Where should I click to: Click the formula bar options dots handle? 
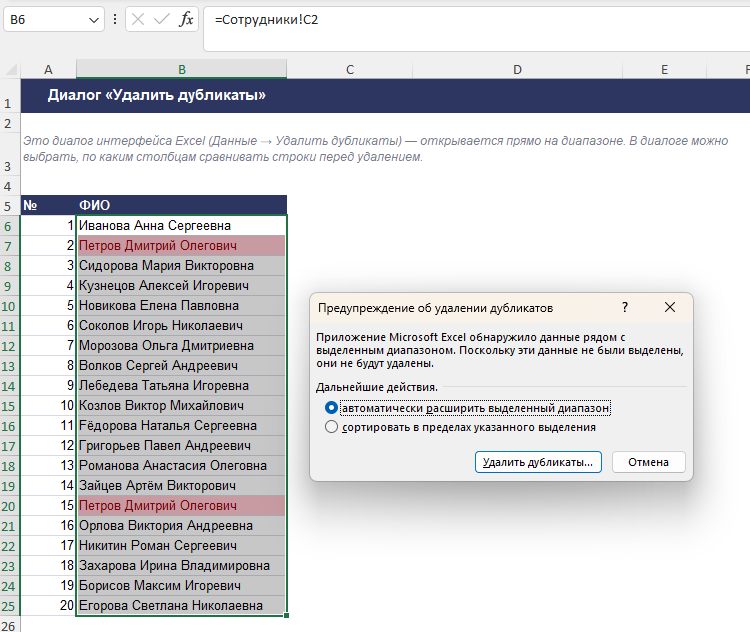coord(115,20)
